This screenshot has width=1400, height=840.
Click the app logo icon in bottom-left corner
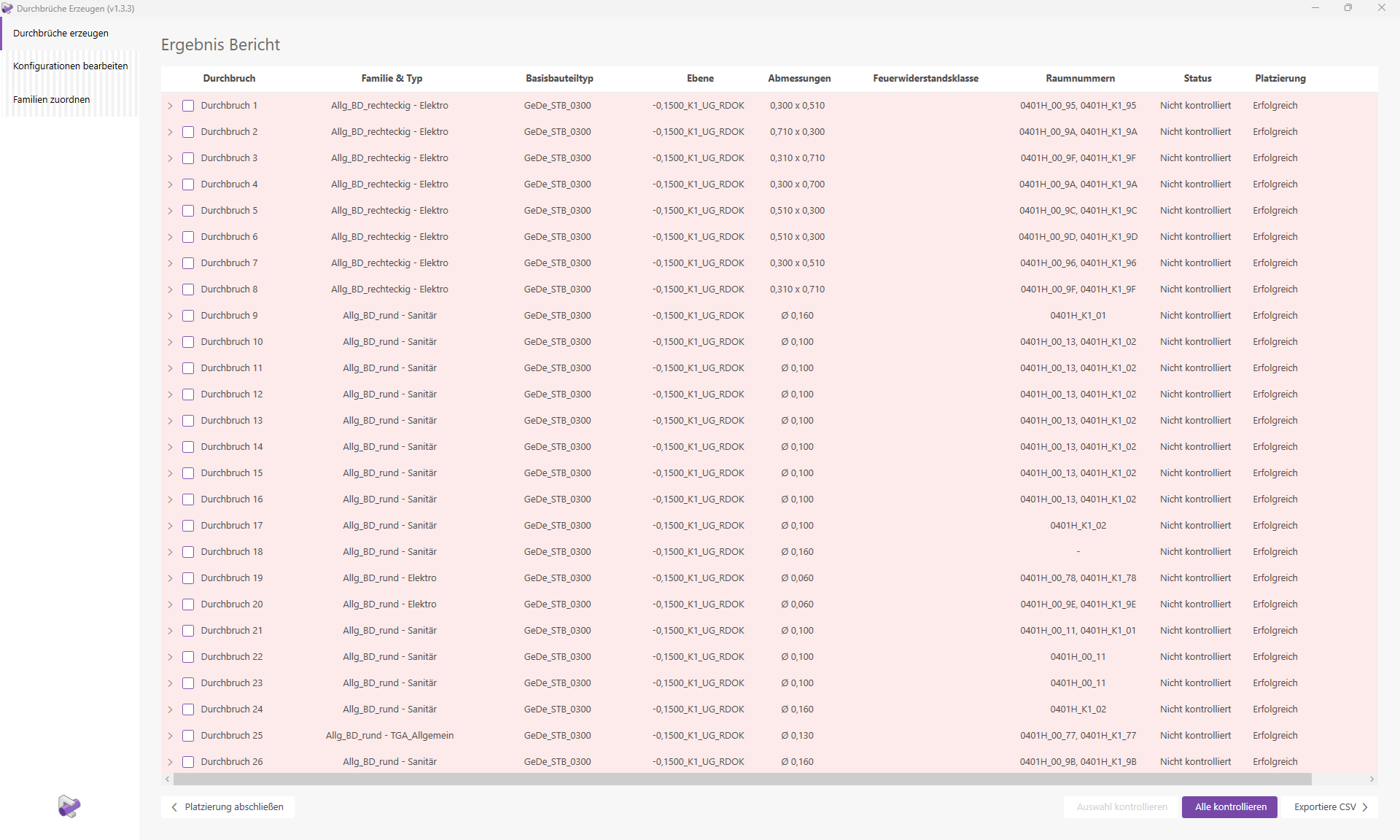[69, 806]
